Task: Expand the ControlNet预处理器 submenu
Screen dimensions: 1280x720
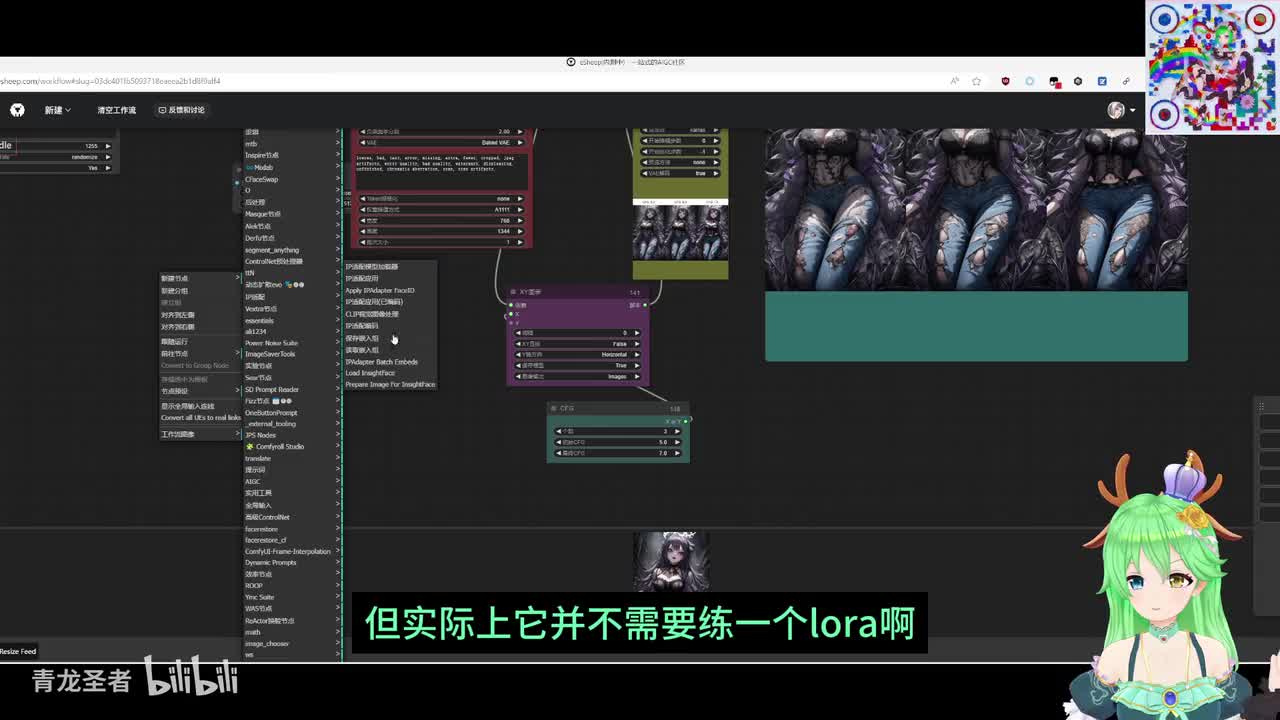Action: [x=275, y=262]
